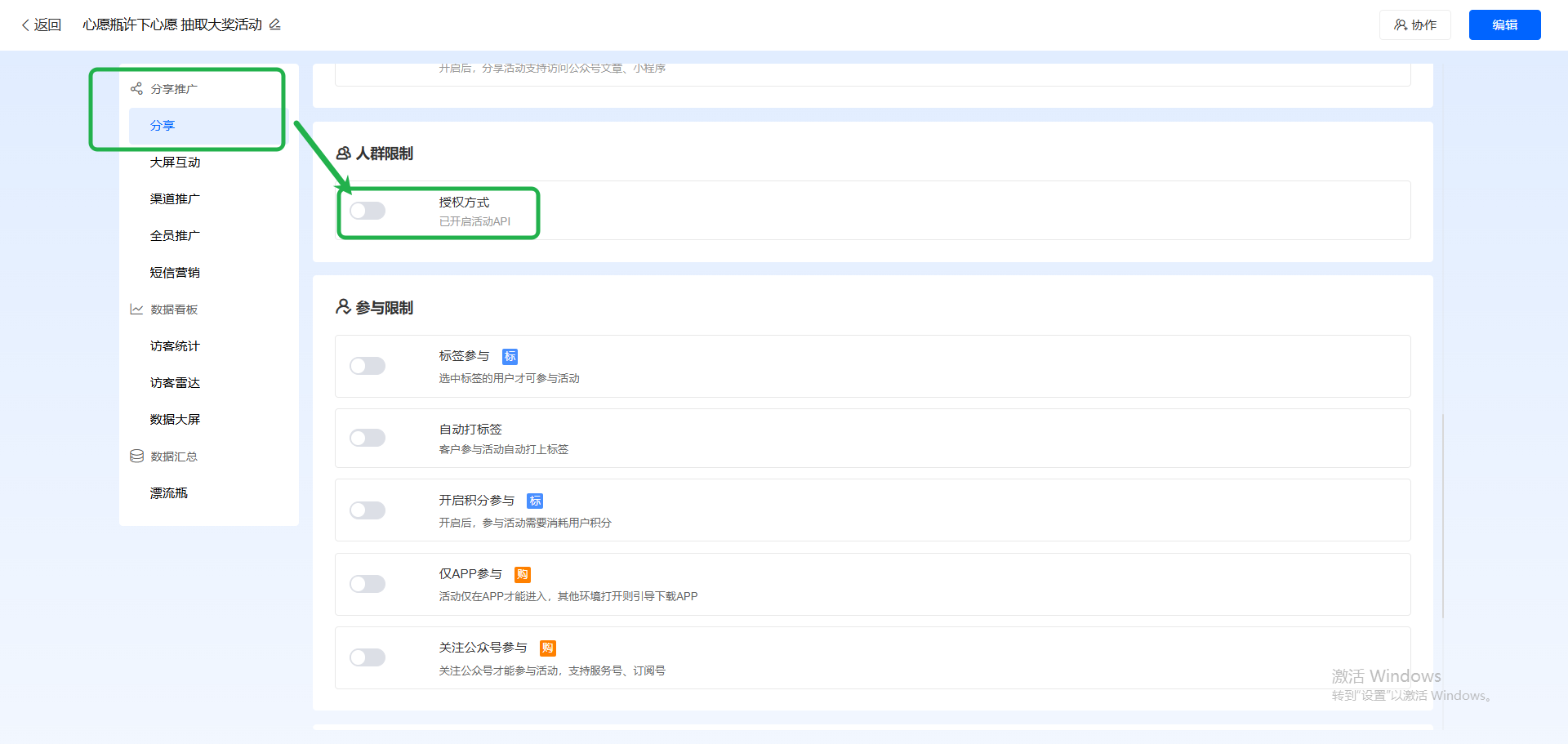
Task: Click the 客户参与活动自动打上标签 description
Action: click(x=503, y=449)
